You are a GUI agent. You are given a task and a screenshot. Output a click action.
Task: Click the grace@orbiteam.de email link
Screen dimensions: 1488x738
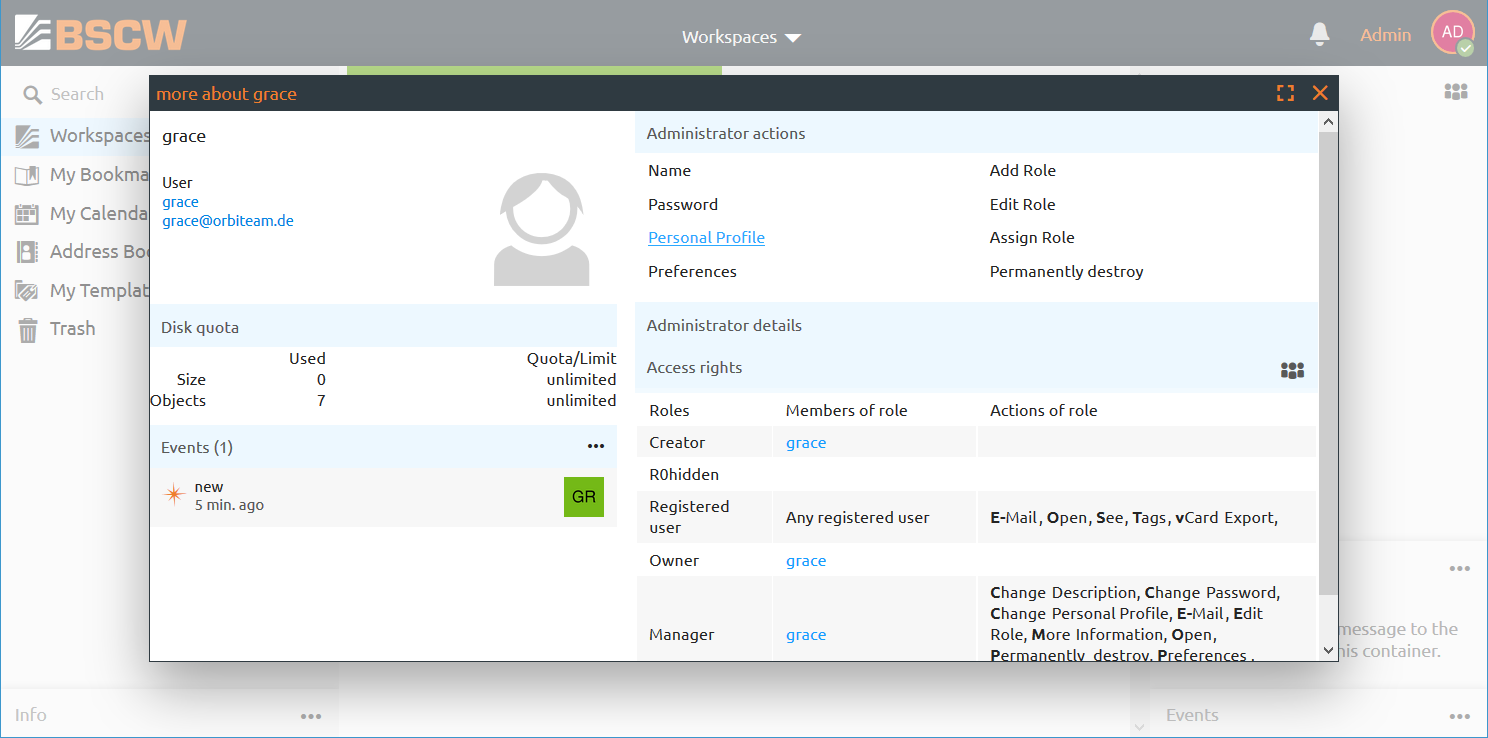(x=228, y=221)
